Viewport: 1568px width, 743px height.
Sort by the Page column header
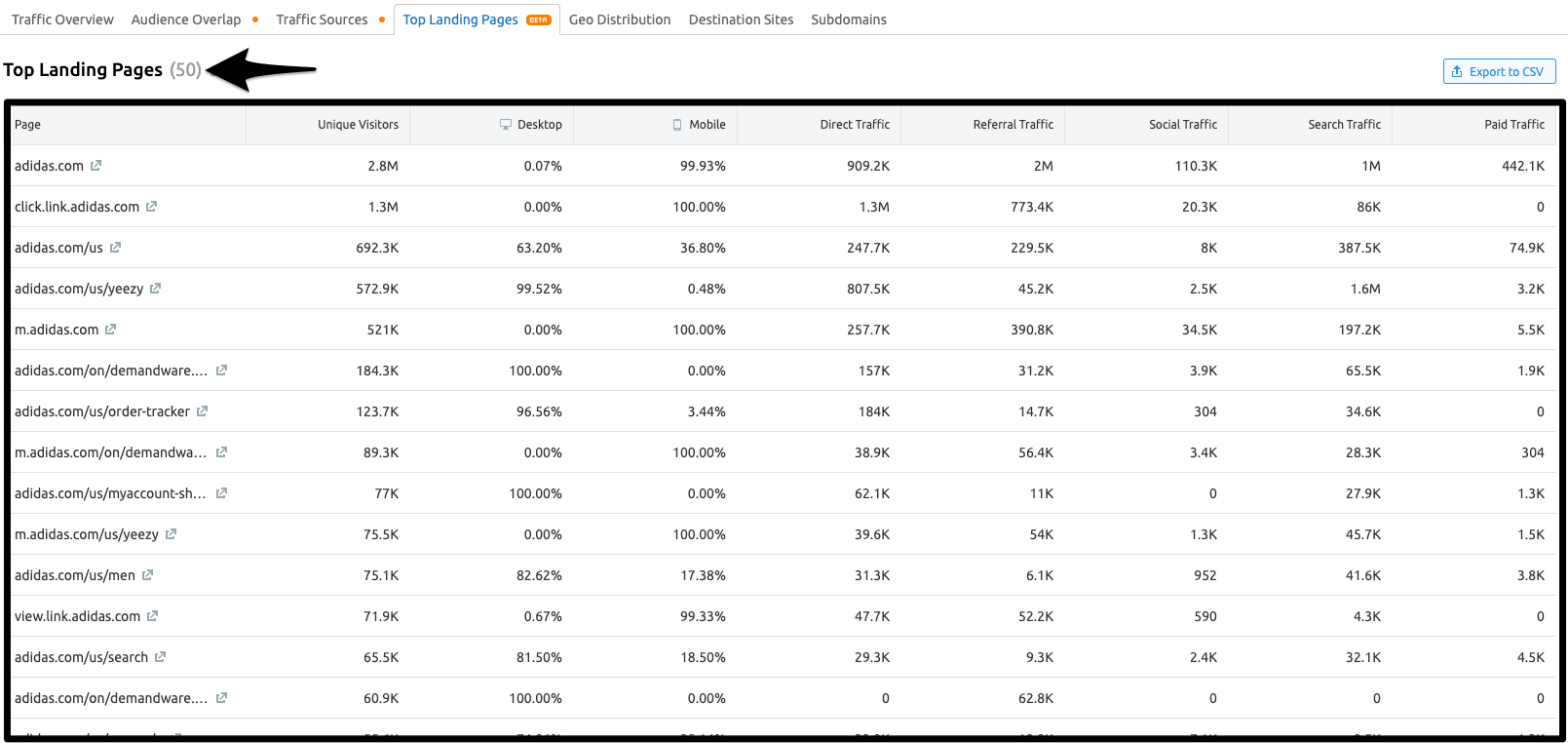tap(27, 125)
